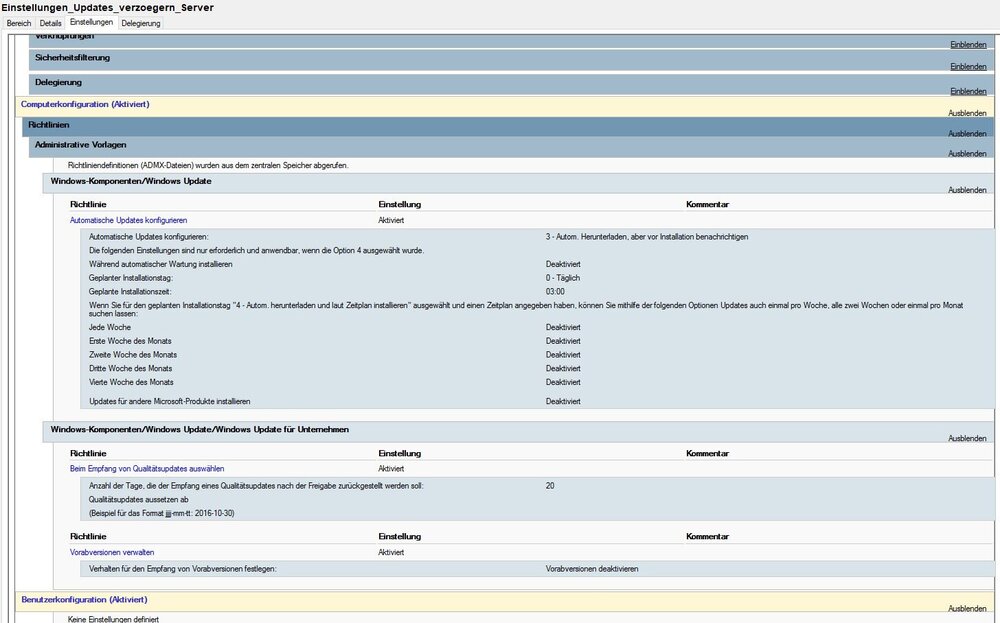Screen dimensions: 1000x623
Task: Expand Sicherheitsfilterung via its Einblenden link
Action: pyautogui.click(x=967, y=67)
